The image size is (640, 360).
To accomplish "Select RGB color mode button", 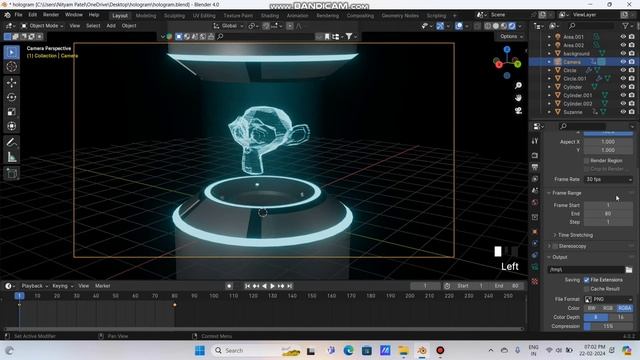I will 608,308.
